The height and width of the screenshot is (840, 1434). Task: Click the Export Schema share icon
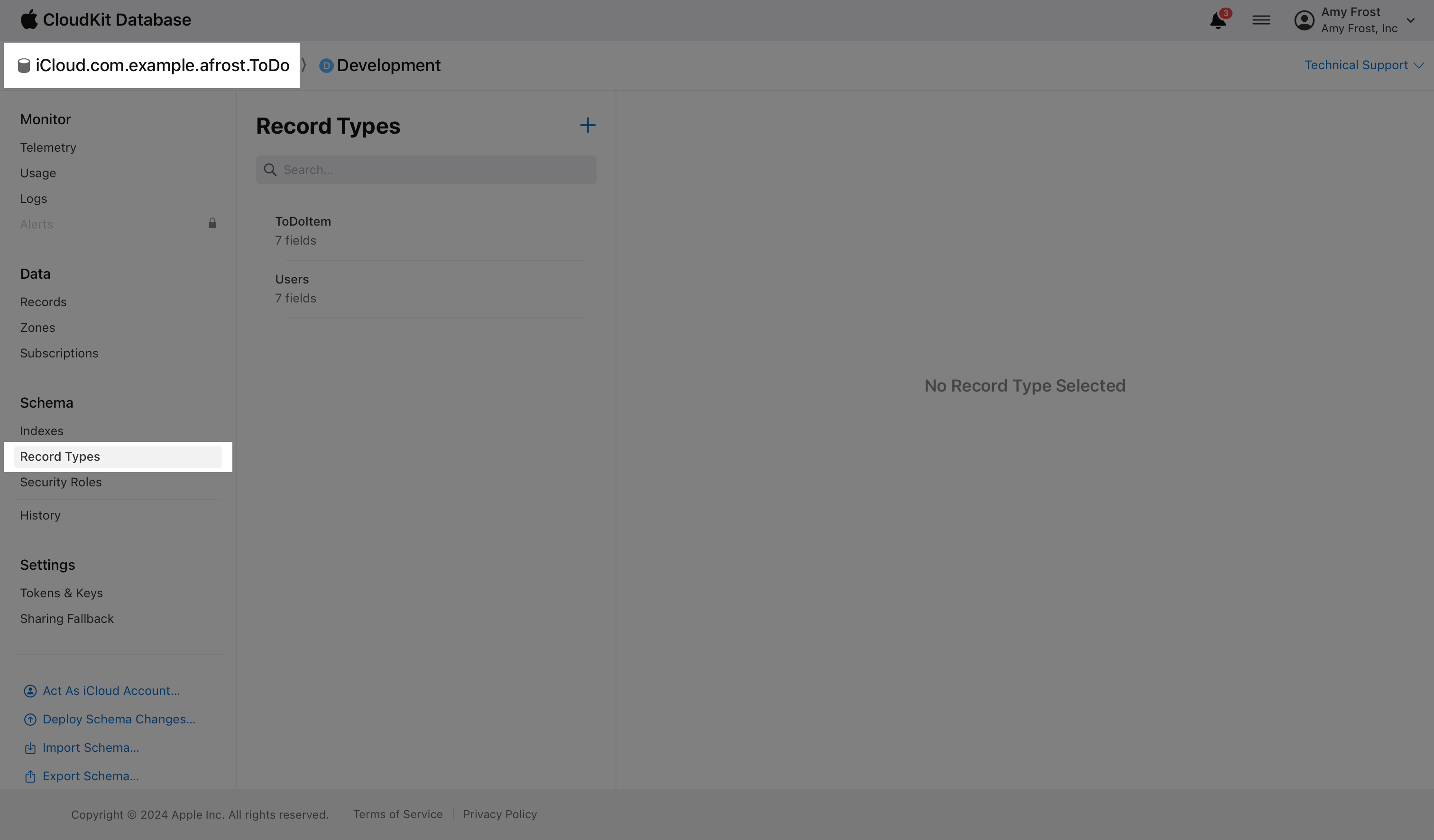[30, 776]
